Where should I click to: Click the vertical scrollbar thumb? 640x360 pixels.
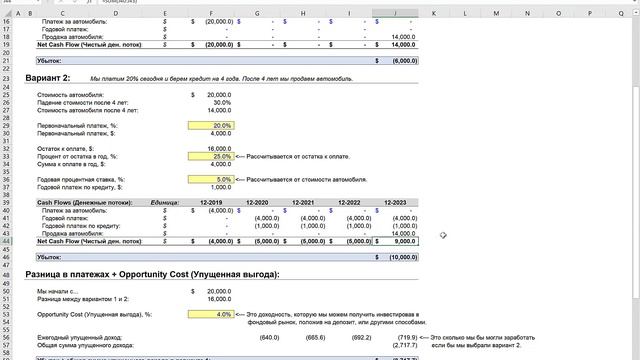pos(636,192)
